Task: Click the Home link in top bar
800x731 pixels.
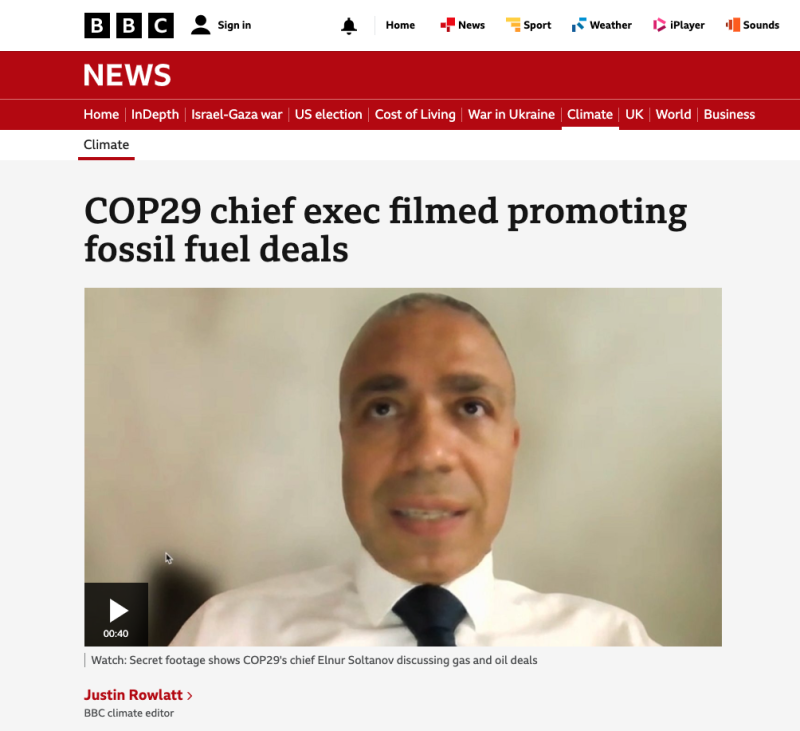Action: pyautogui.click(x=400, y=25)
